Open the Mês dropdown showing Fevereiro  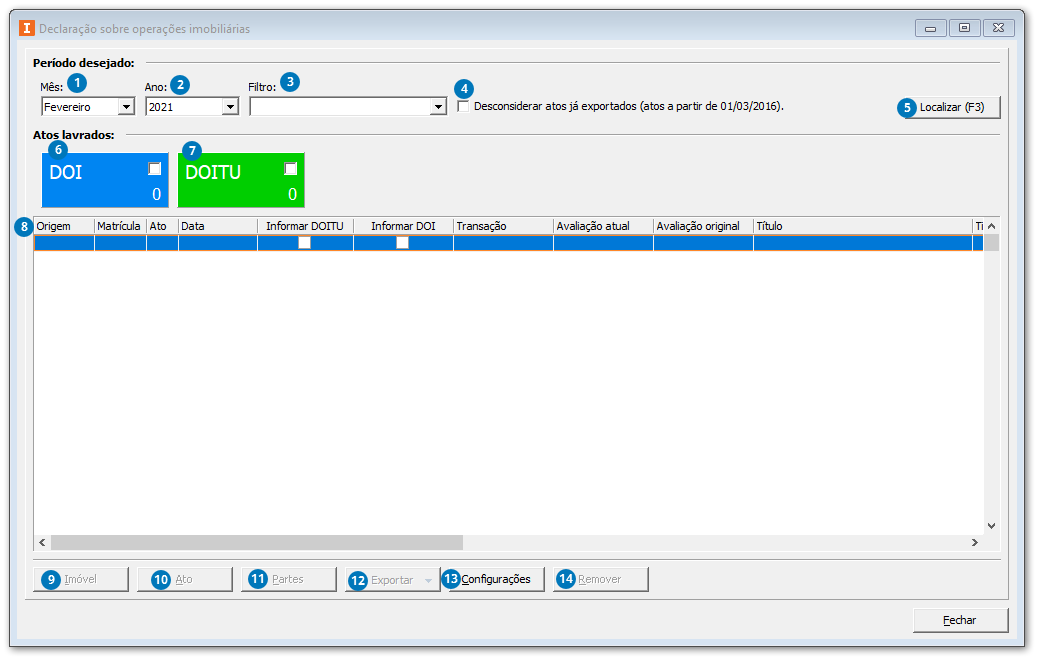click(126, 107)
